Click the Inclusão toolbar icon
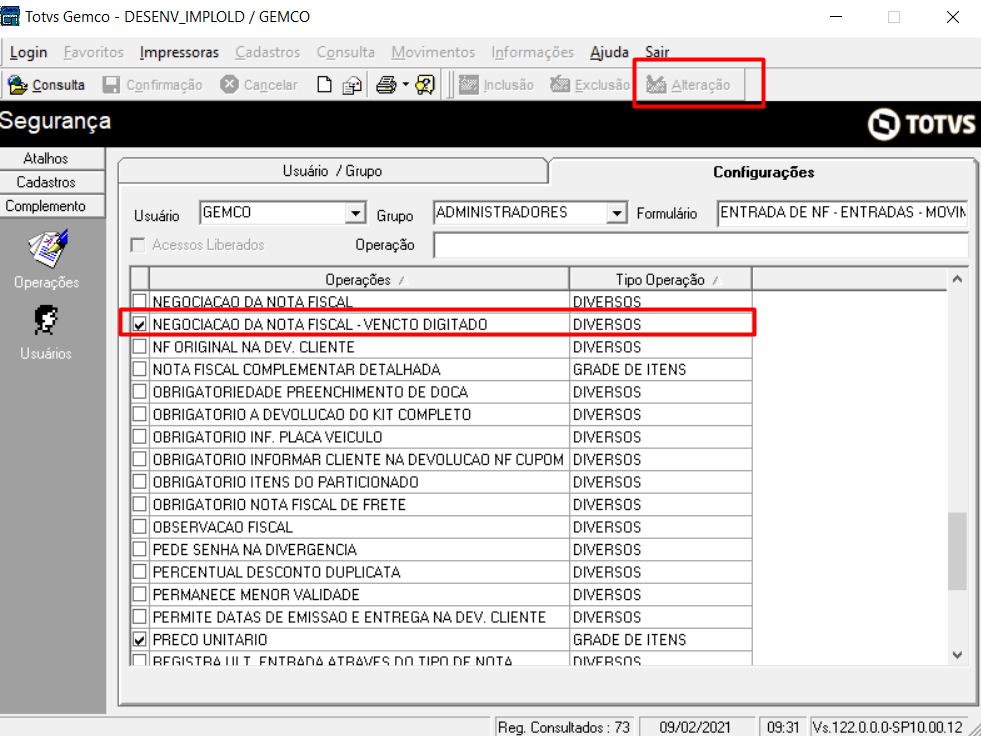 coord(469,84)
